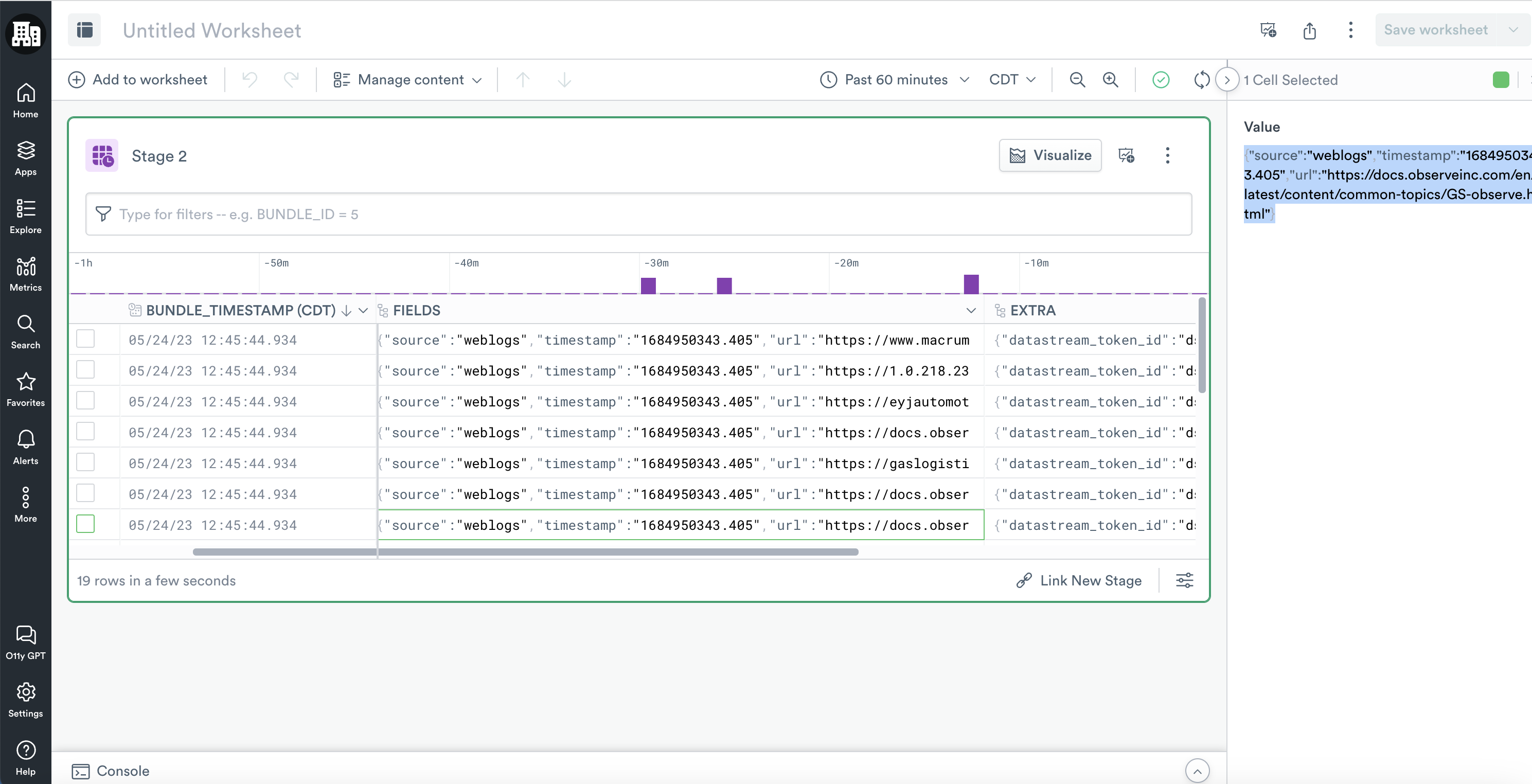
Task: Open table settings sliders icon
Action: coord(1184,580)
